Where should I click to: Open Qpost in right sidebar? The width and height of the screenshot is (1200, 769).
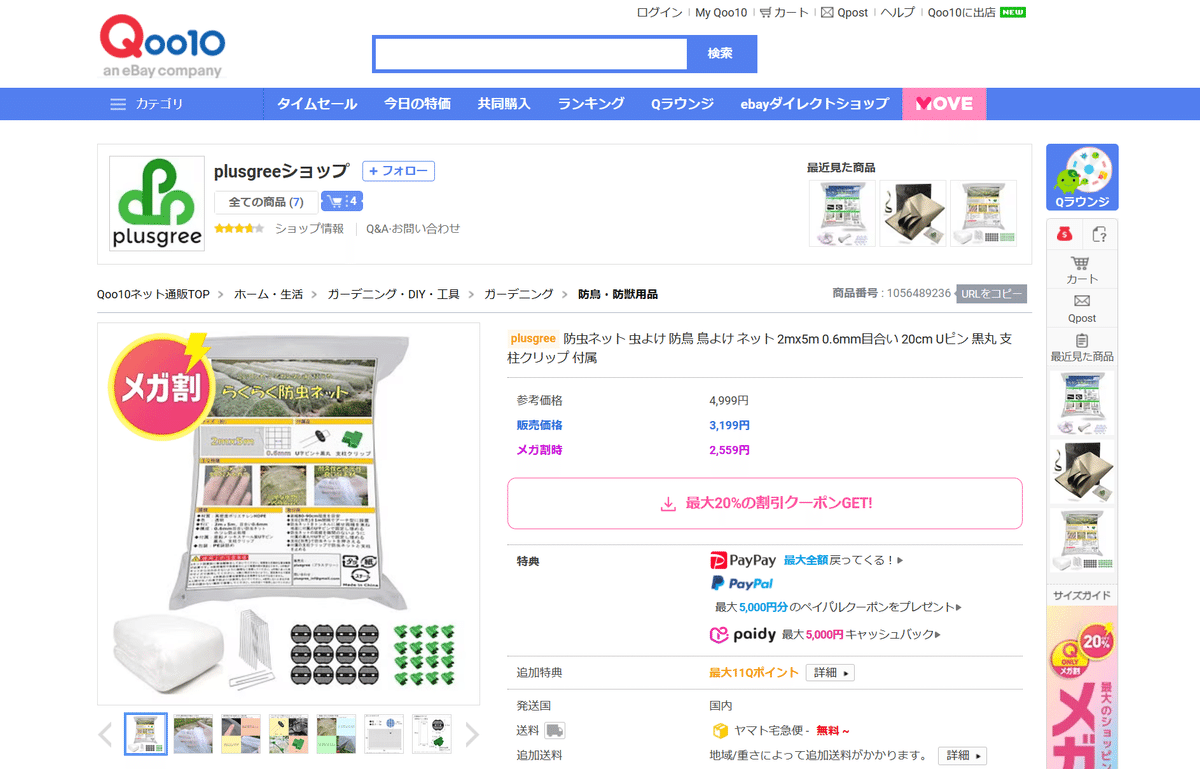(1082, 308)
